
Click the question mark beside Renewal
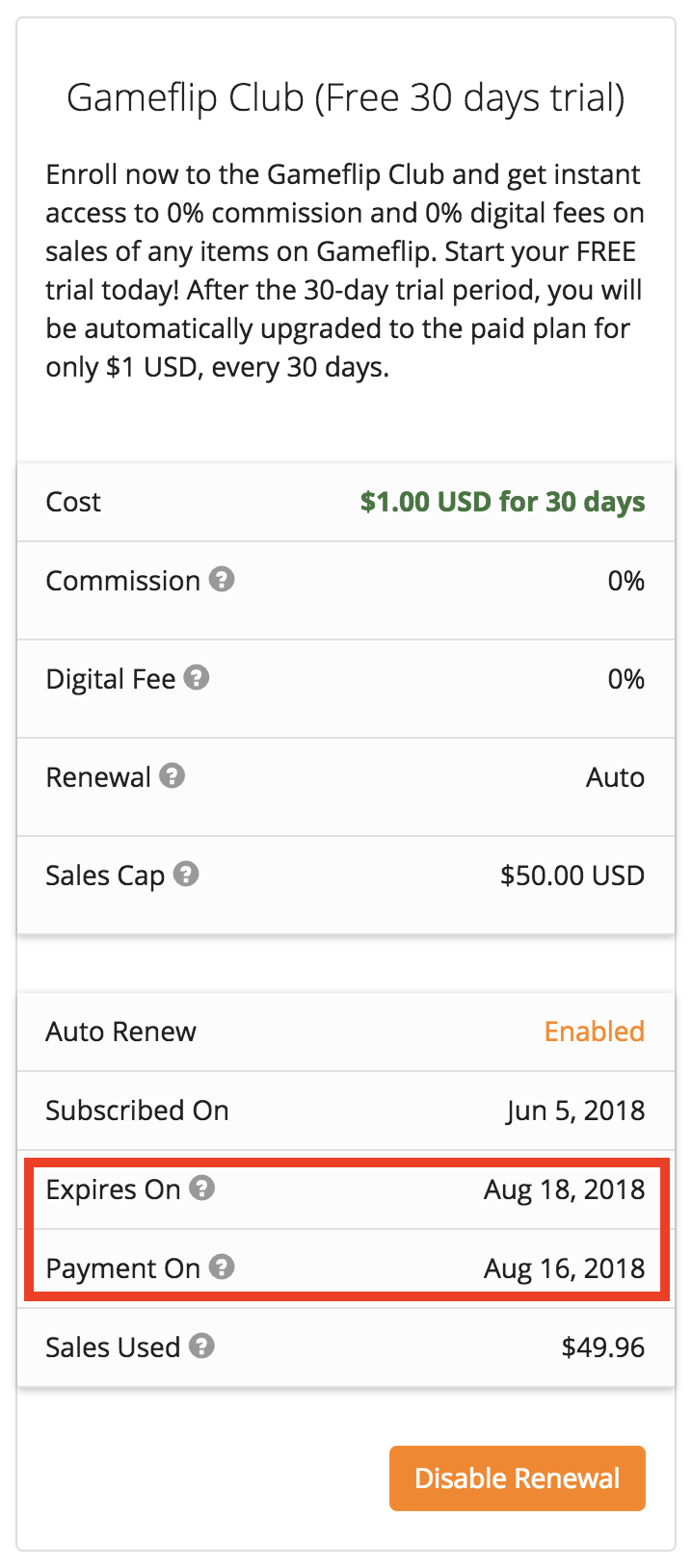coord(173,776)
